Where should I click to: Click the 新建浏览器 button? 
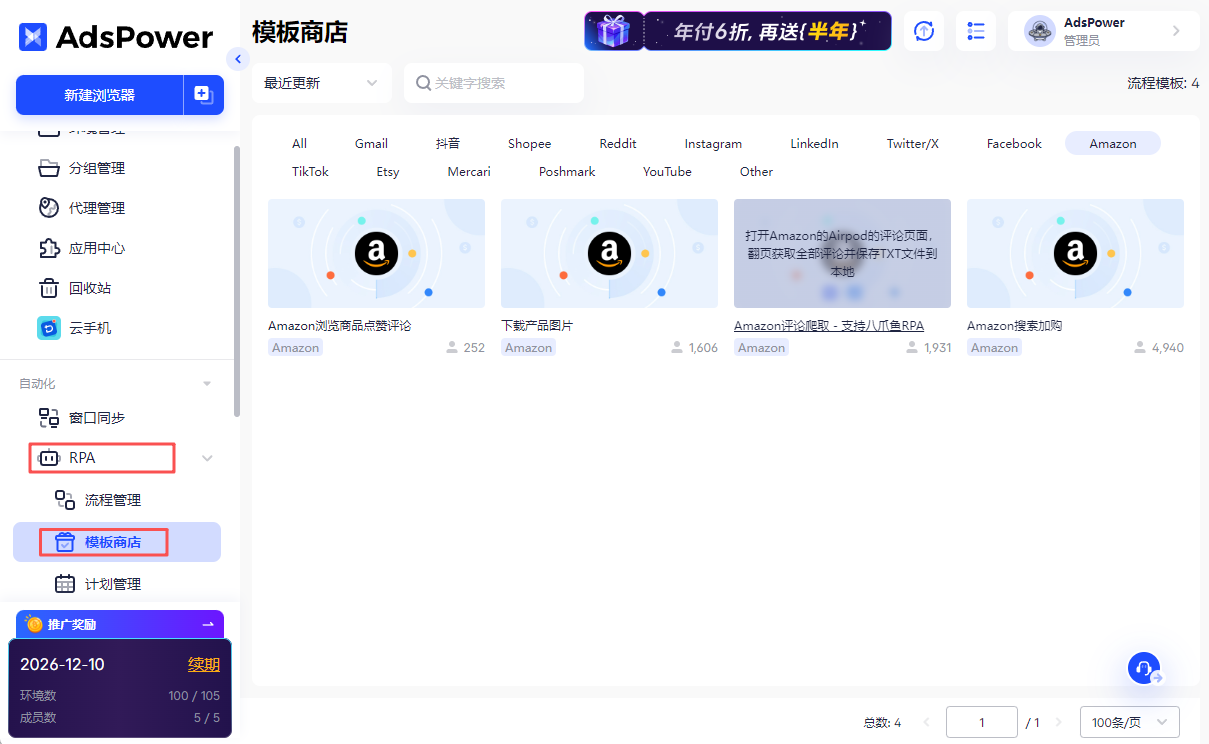point(97,94)
